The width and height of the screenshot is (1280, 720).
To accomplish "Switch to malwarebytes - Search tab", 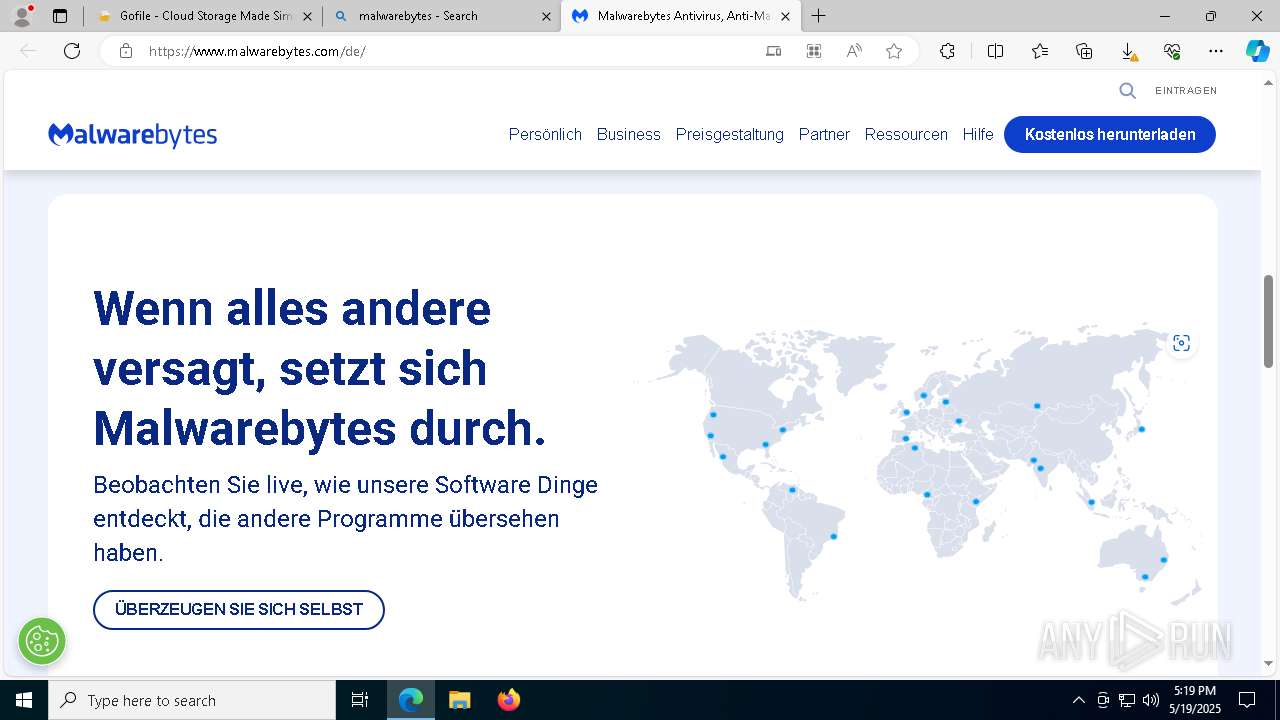I will [x=442, y=16].
